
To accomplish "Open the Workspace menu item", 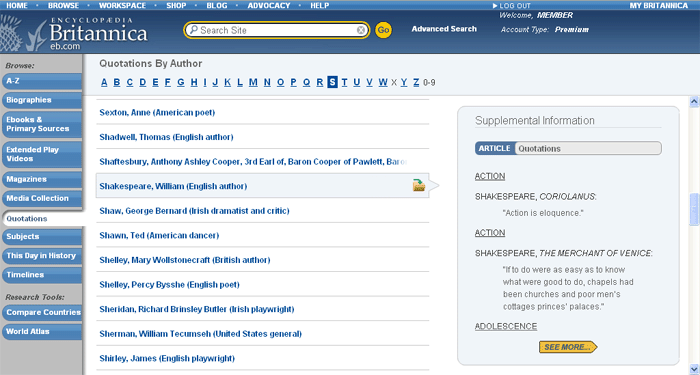I will point(122,6).
